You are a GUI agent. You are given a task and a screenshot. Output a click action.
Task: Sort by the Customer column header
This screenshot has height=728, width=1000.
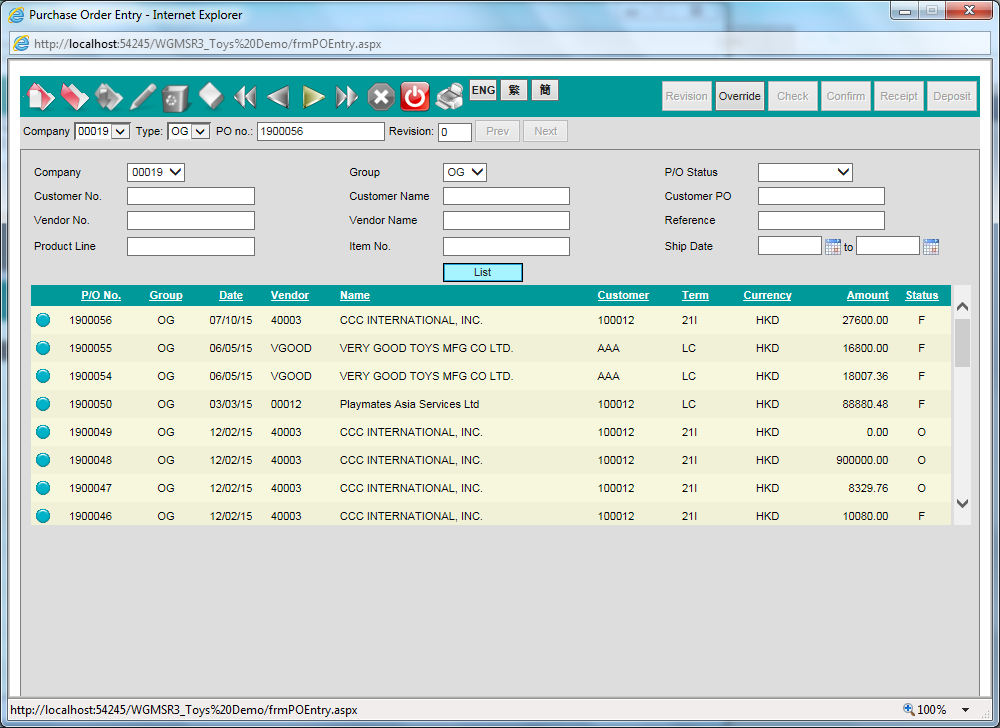pyautogui.click(x=623, y=295)
